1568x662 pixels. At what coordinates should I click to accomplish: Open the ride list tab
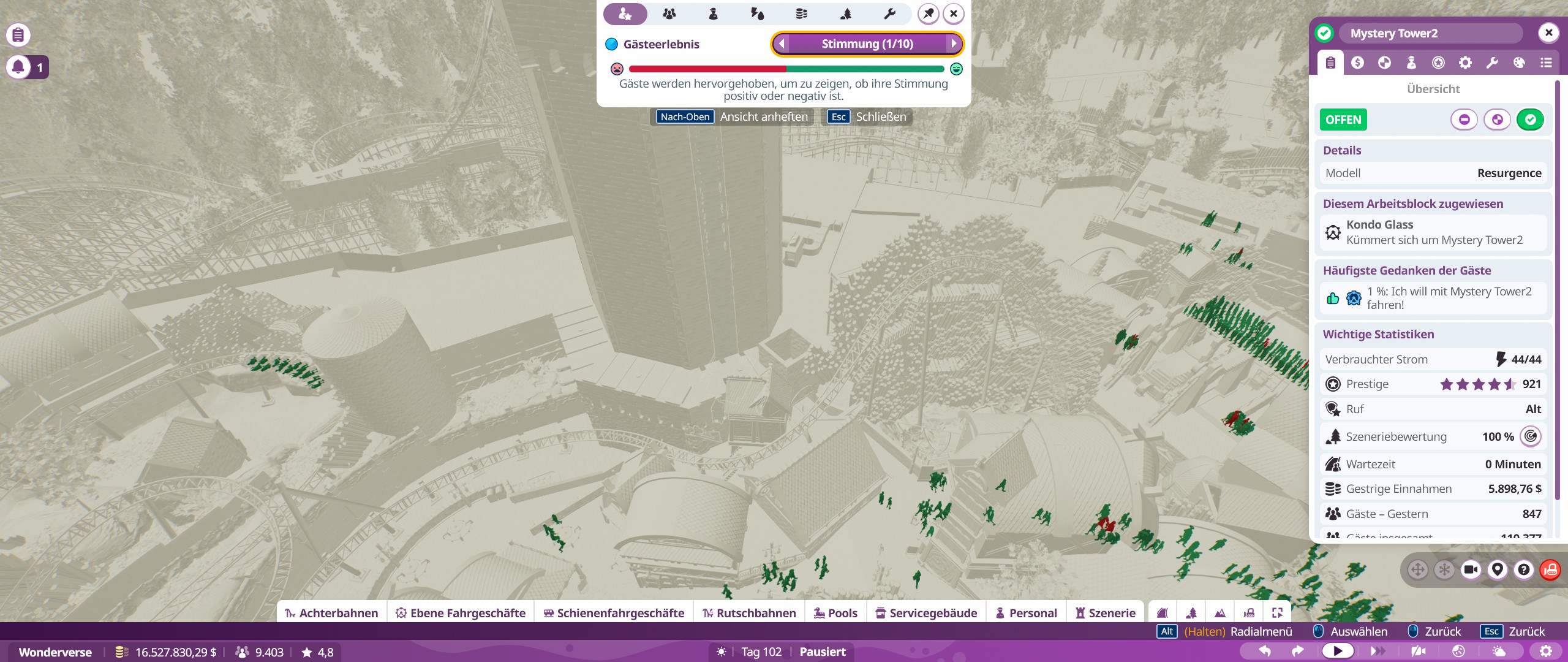coord(1546,63)
